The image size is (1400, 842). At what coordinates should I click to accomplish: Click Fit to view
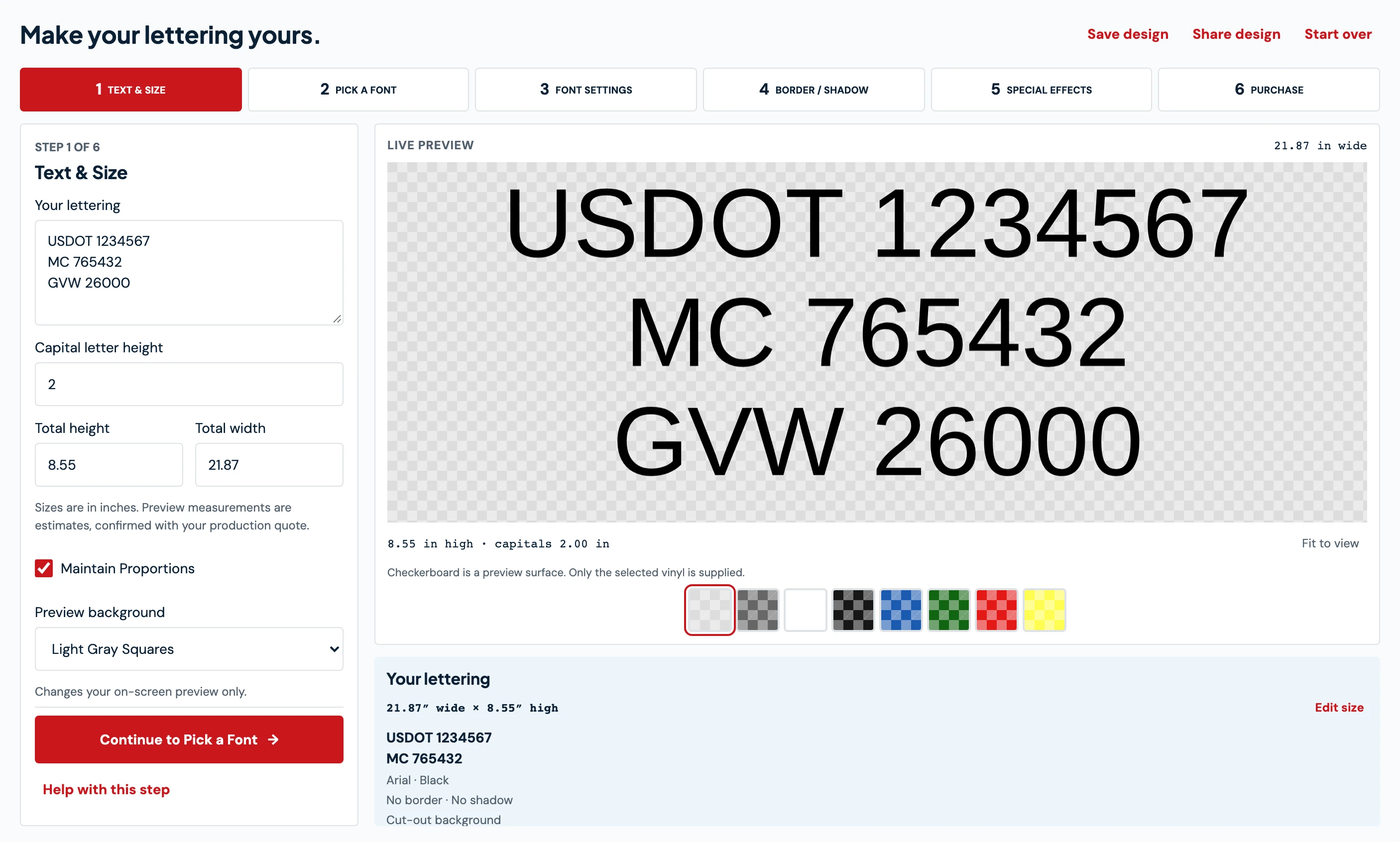pyautogui.click(x=1330, y=543)
